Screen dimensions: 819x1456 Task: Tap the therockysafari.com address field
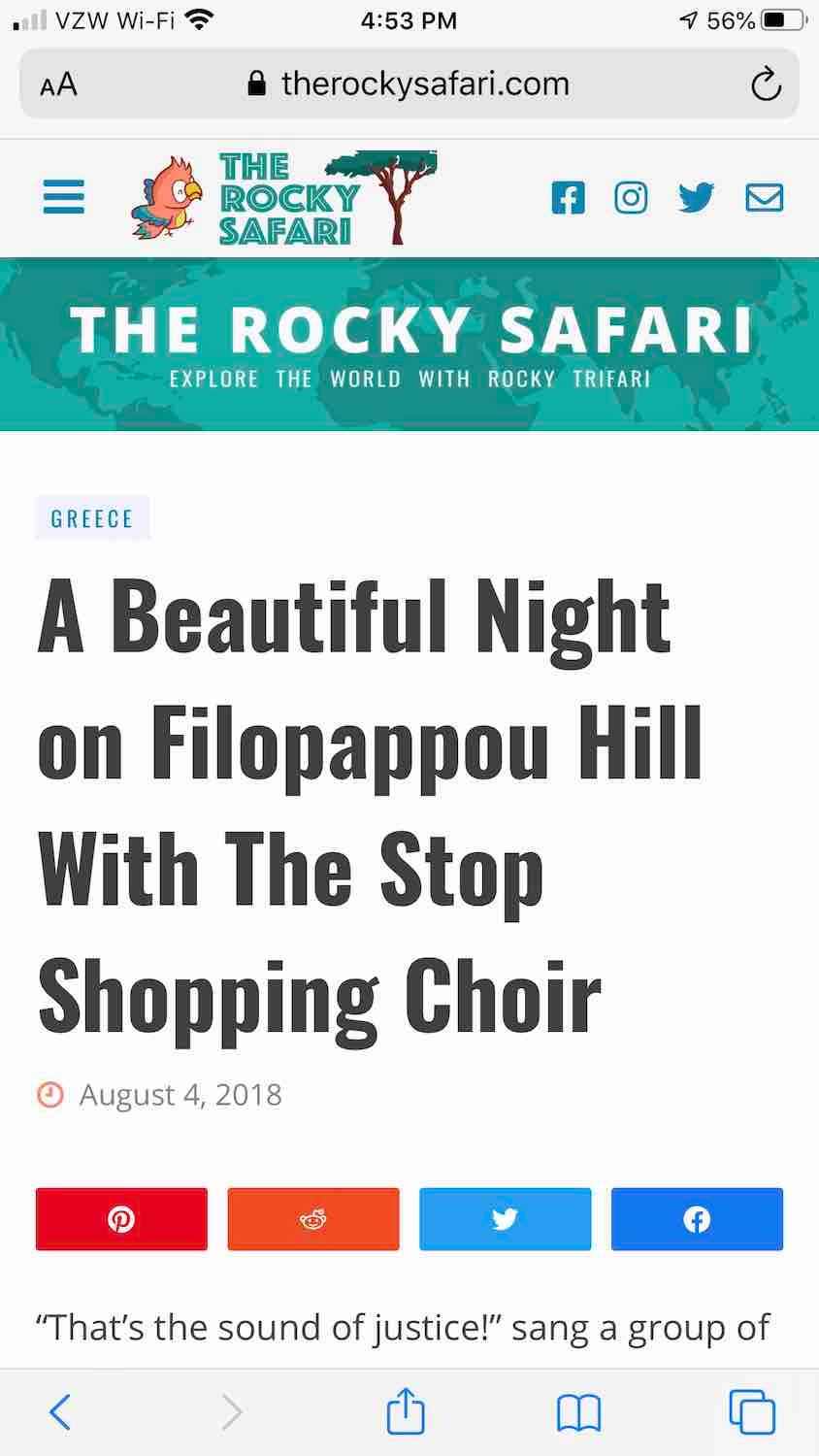click(x=409, y=84)
